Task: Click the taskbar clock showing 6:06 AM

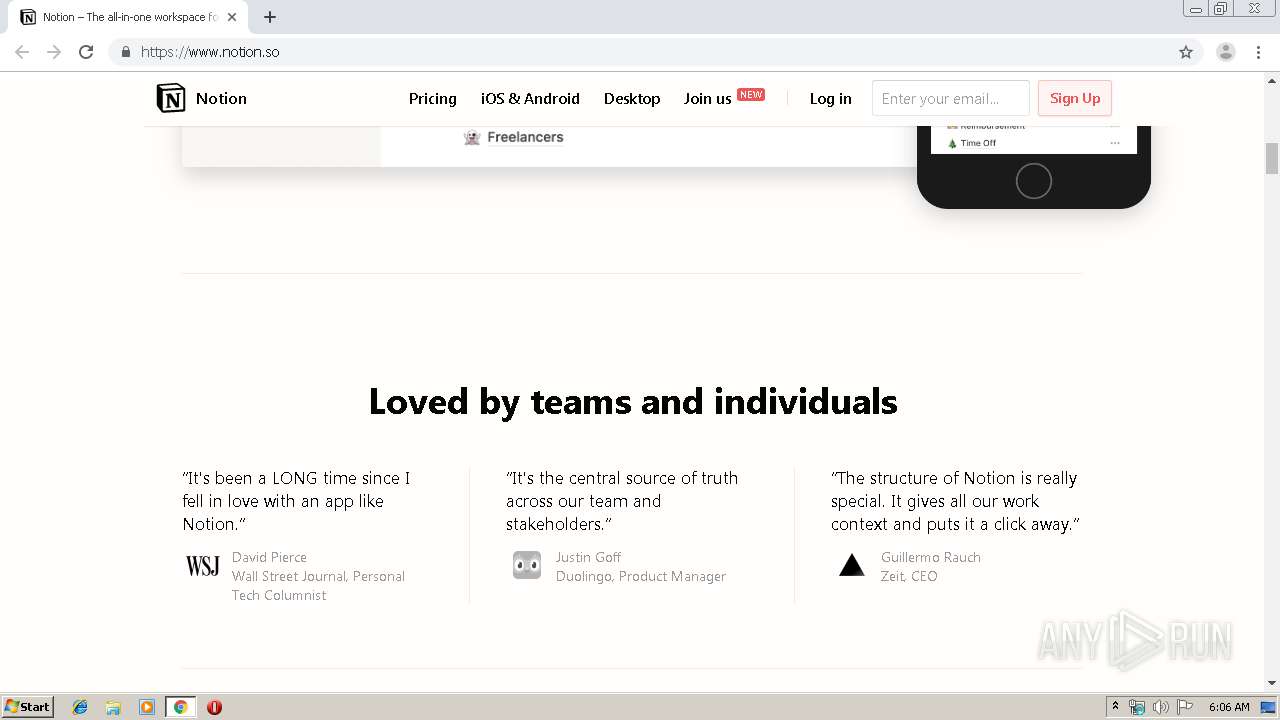Action: (x=1229, y=707)
